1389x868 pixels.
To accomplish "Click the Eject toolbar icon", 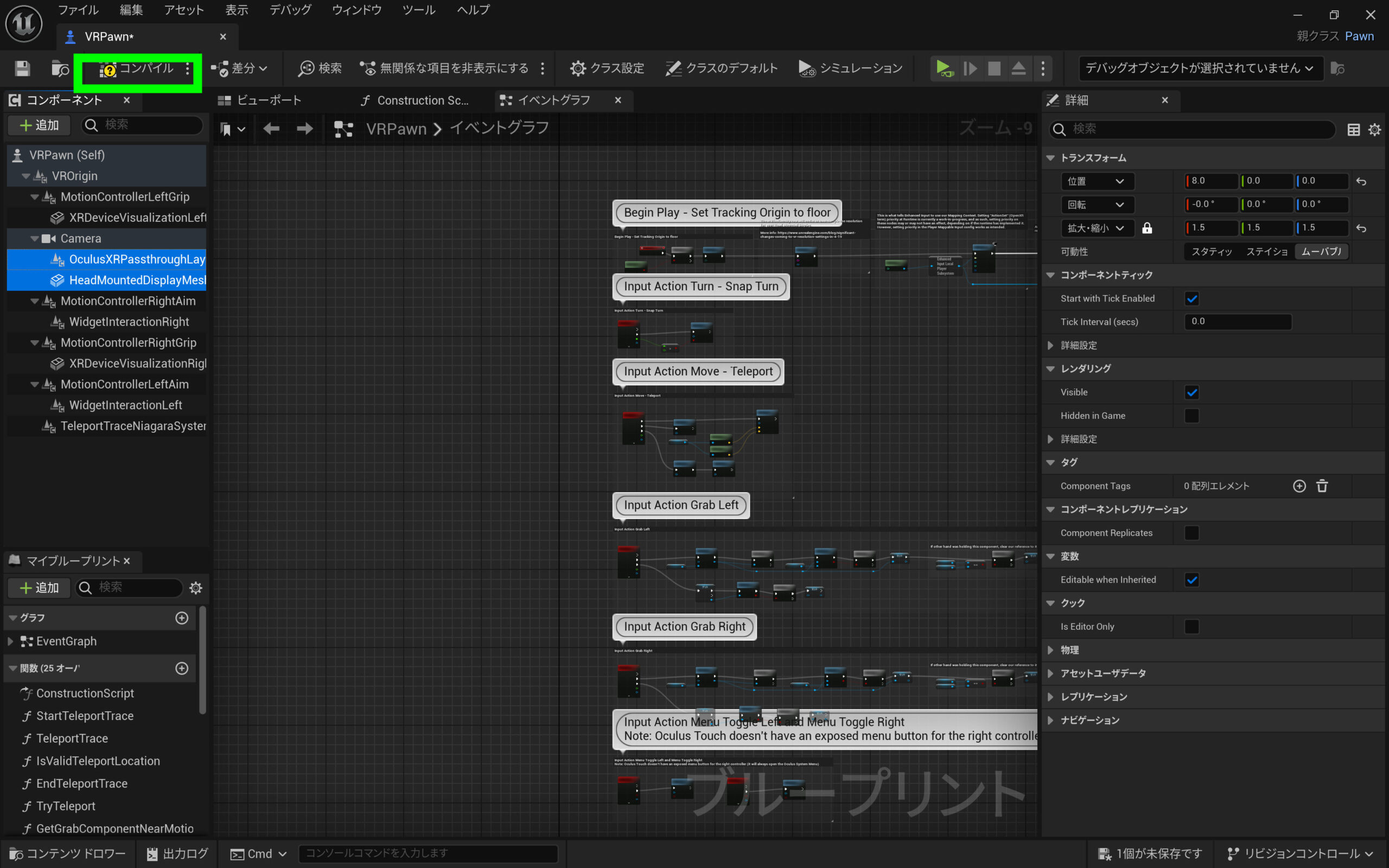I will [1018, 68].
